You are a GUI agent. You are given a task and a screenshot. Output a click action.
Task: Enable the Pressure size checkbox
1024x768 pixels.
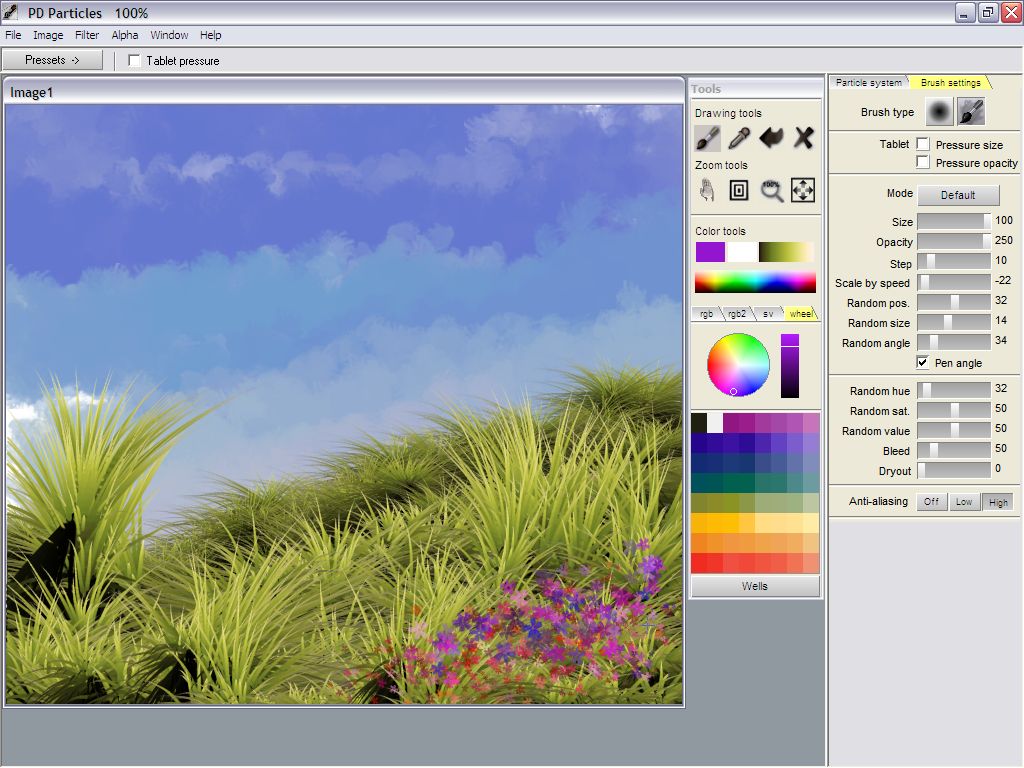tap(923, 145)
